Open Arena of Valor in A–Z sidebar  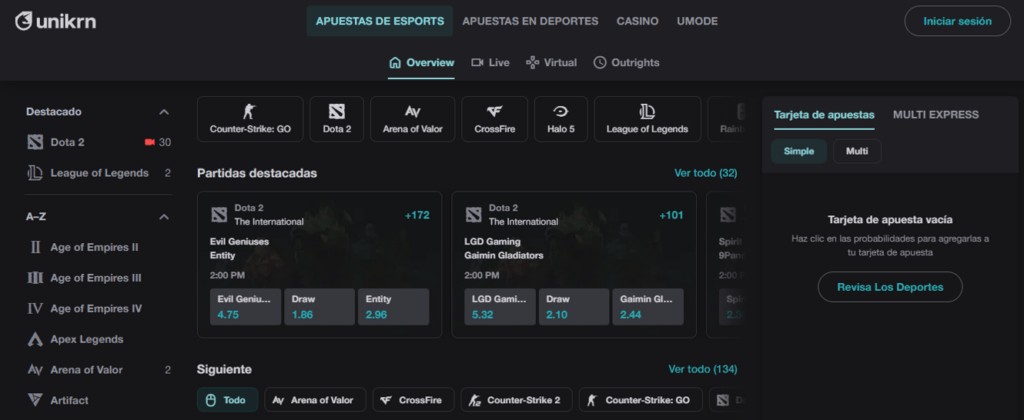(99, 370)
